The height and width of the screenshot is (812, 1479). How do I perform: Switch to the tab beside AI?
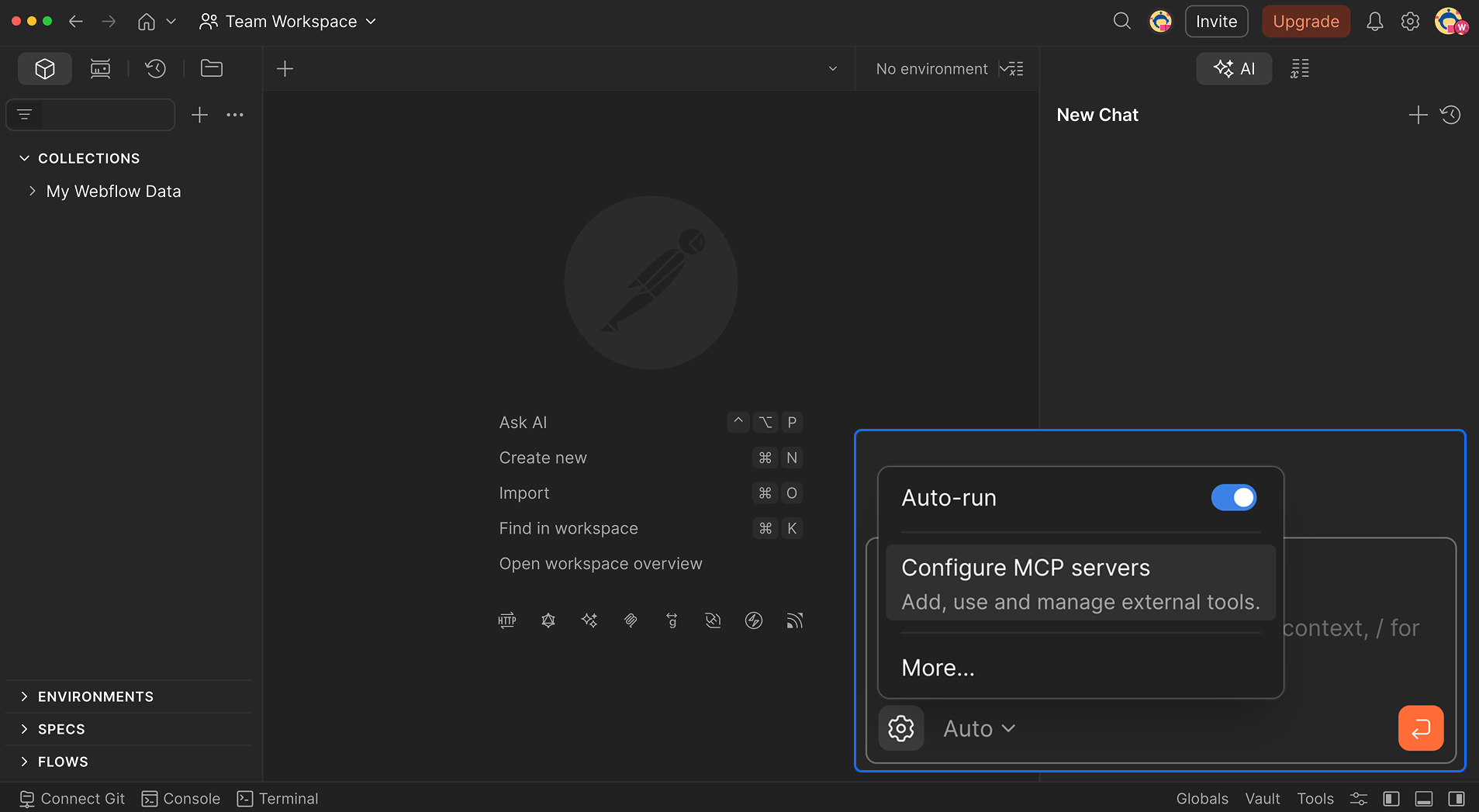(x=1300, y=68)
